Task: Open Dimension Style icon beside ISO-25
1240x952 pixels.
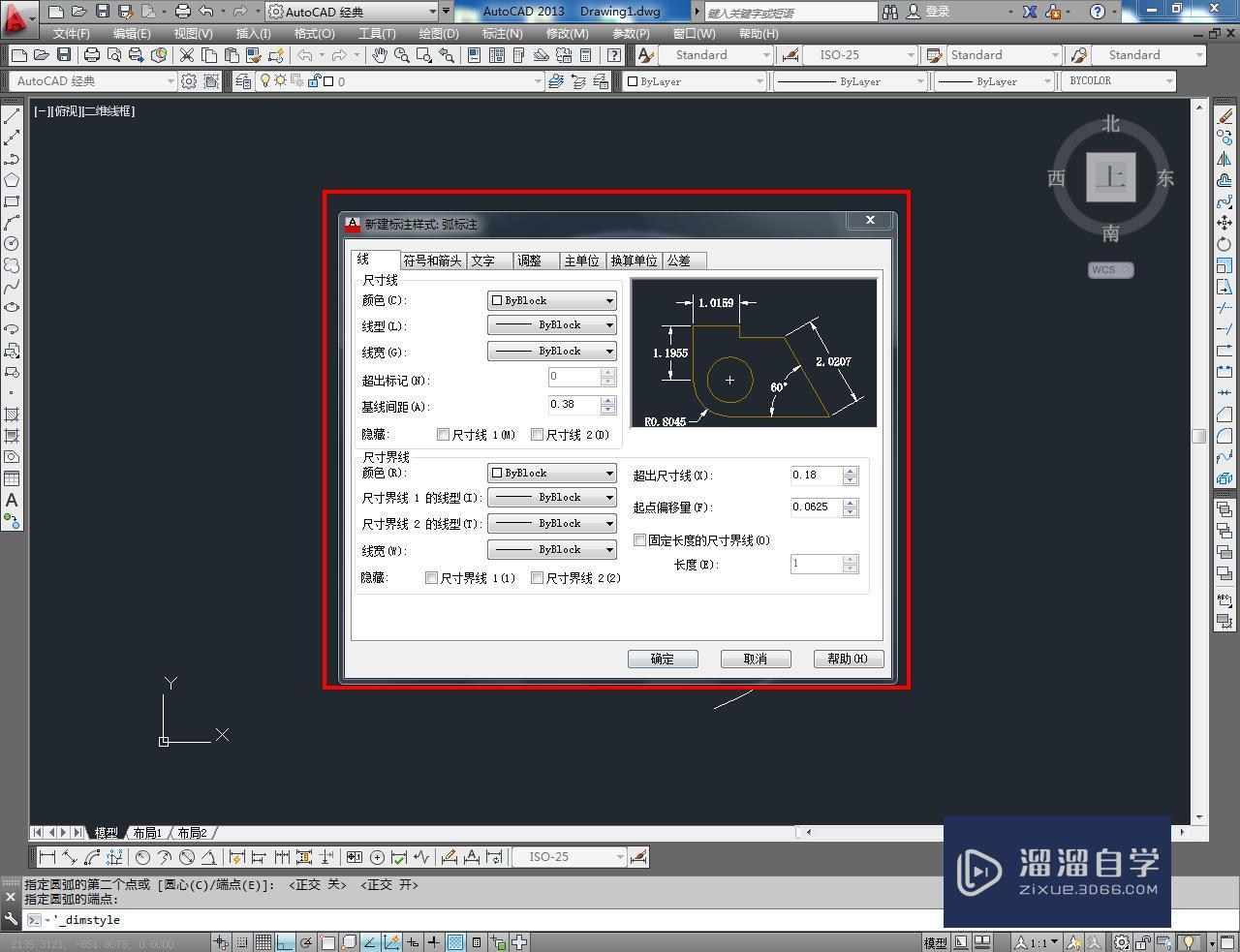Action: point(638,857)
